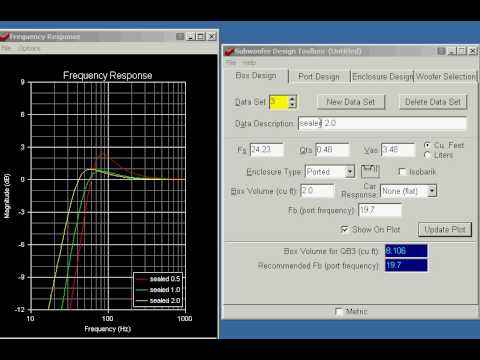Click the Subwoofer Design Toolbox title bar app icon
This screenshot has width=480, height=360.
(x=230, y=51)
